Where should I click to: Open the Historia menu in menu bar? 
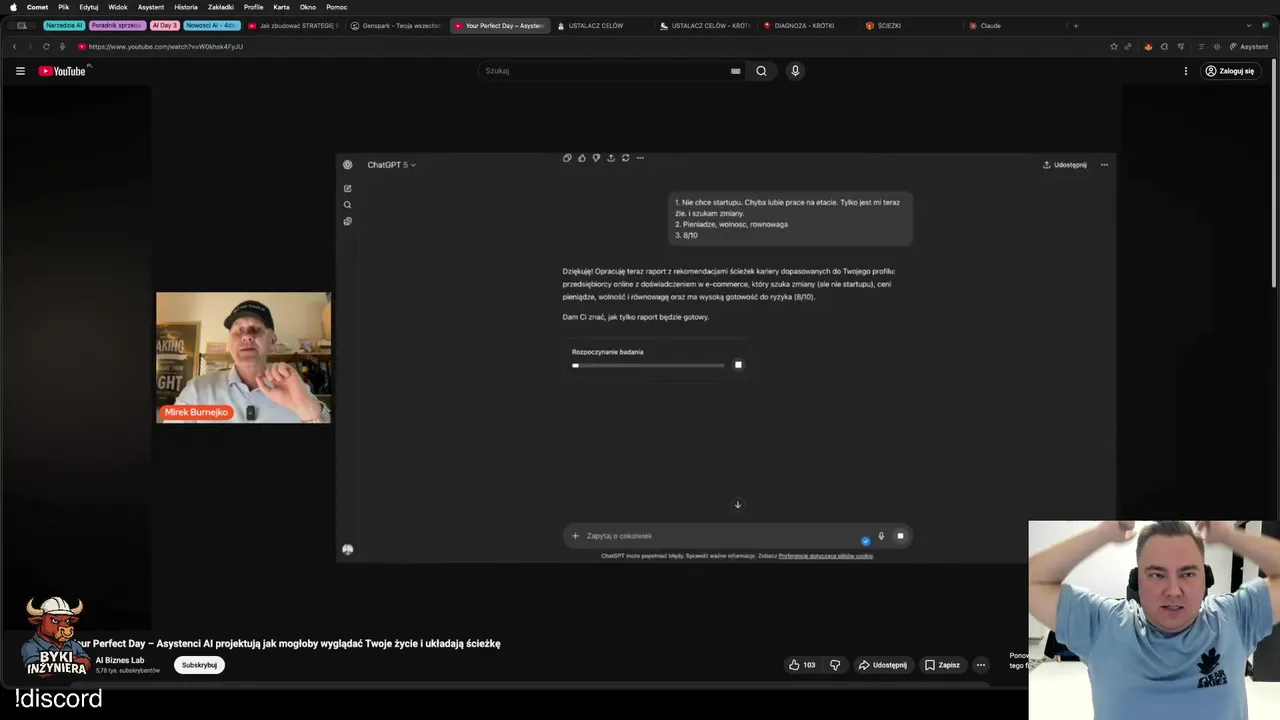186,7
